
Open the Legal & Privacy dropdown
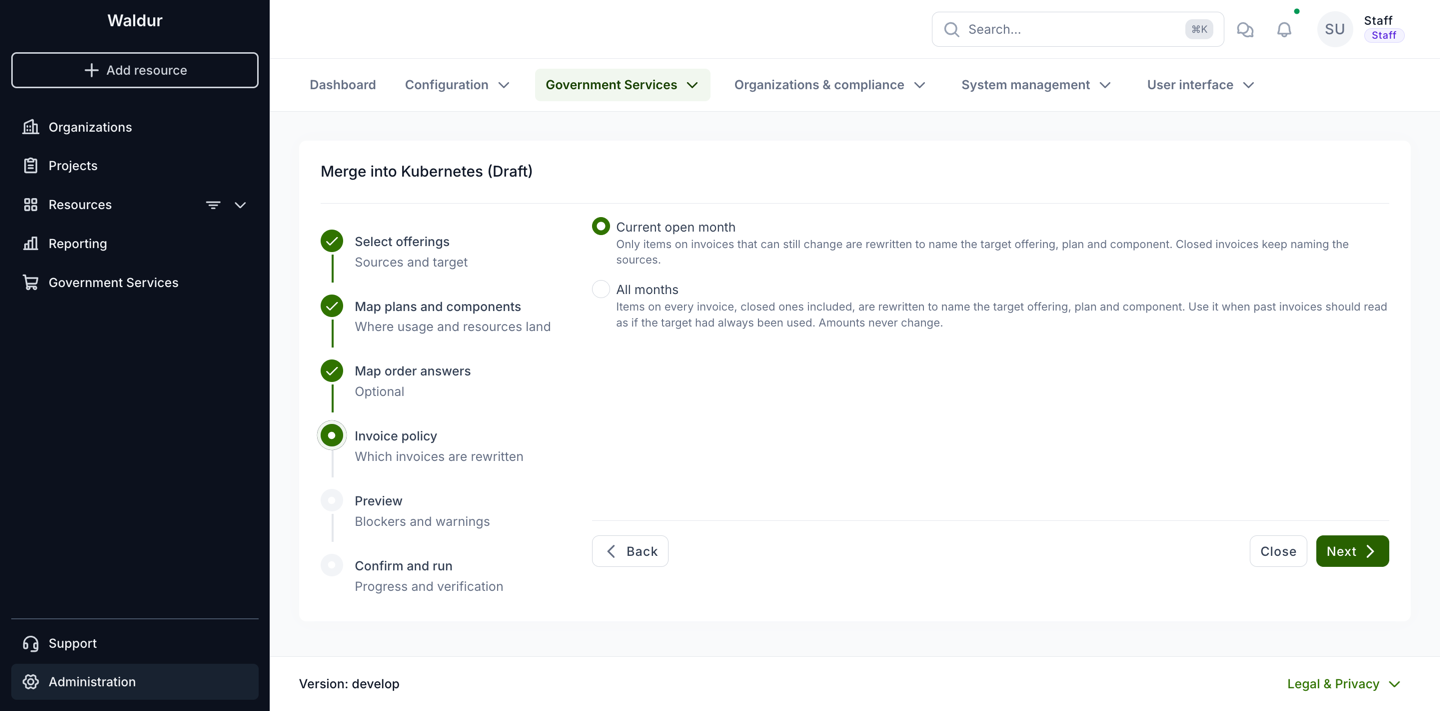click(x=1343, y=684)
